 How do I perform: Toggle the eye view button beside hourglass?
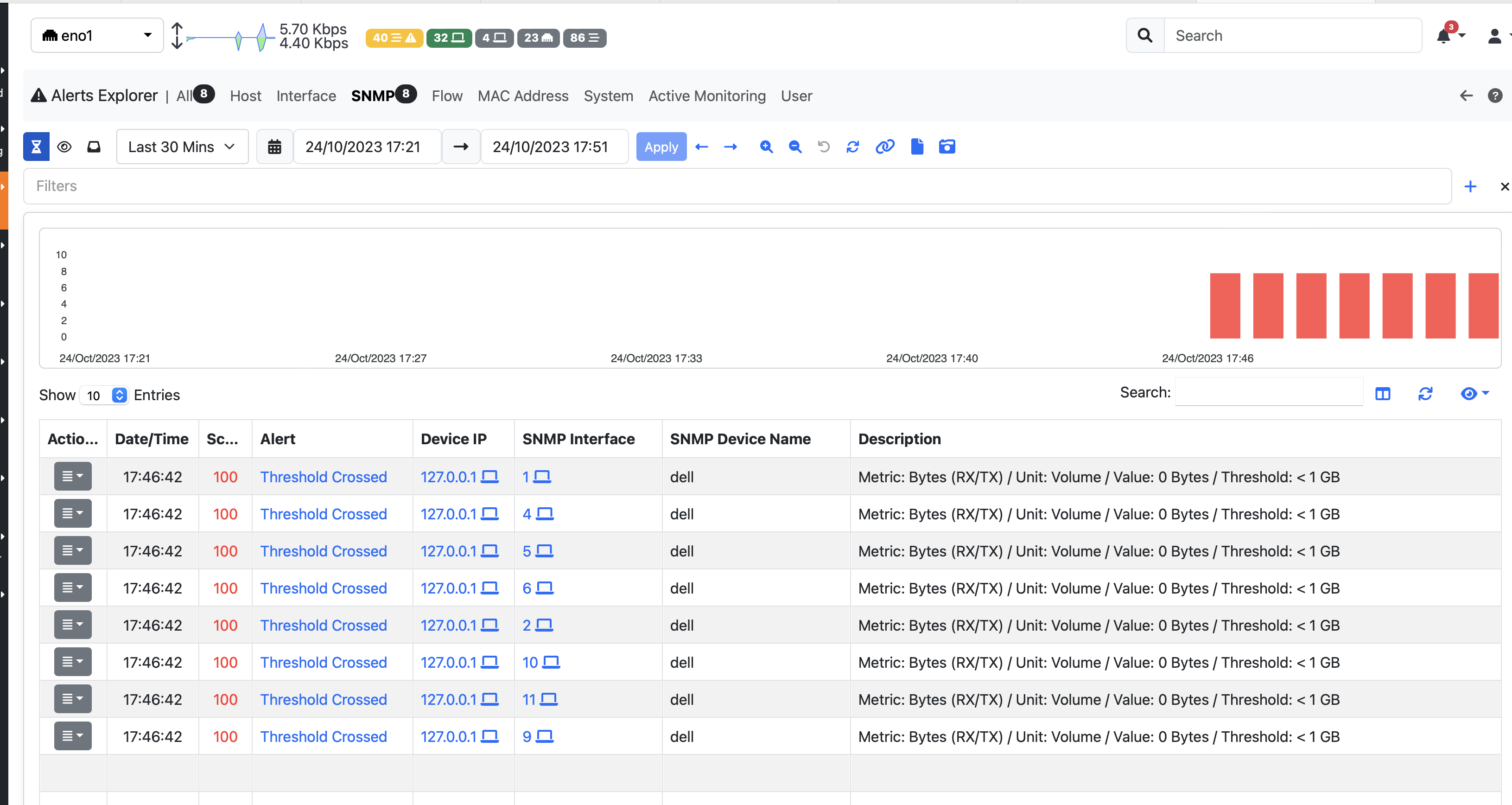[x=64, y=147]
